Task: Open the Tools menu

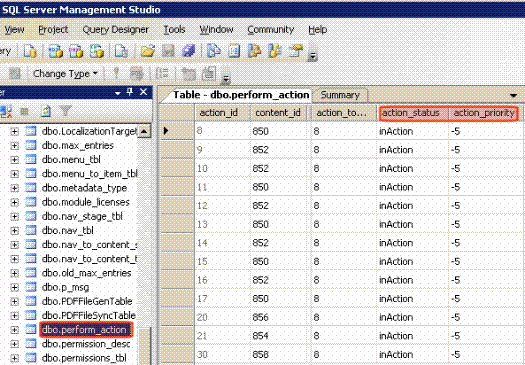Action: point(174,30)
